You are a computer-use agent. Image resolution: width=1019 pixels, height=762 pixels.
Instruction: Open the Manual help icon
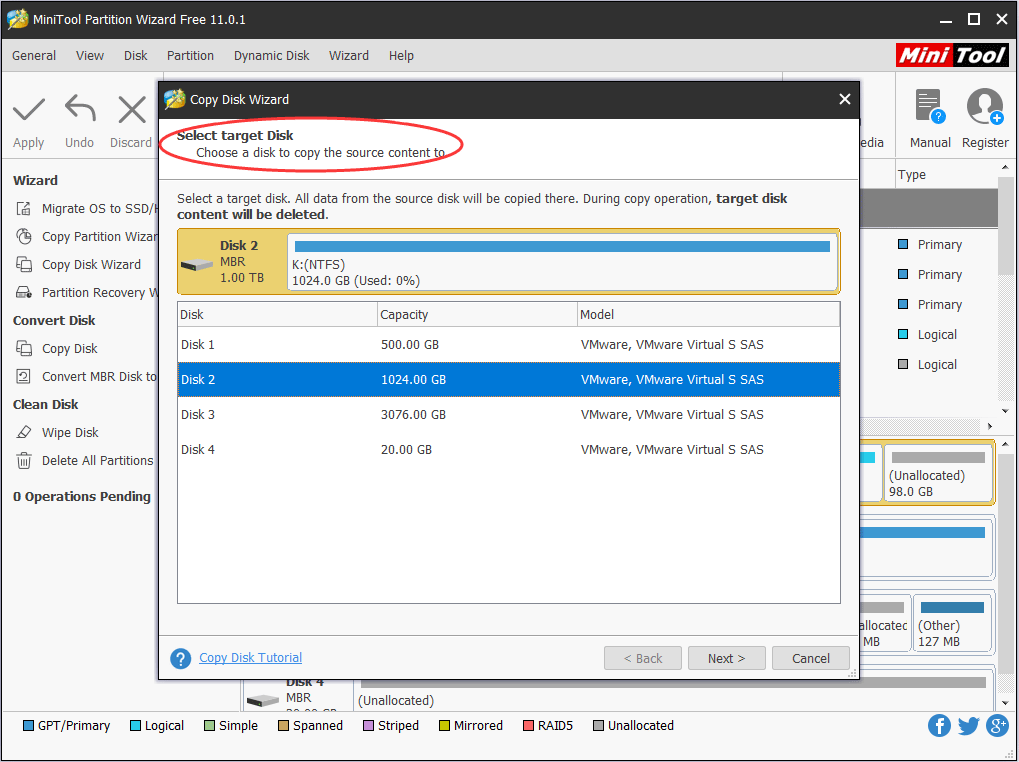coord(929,107)
